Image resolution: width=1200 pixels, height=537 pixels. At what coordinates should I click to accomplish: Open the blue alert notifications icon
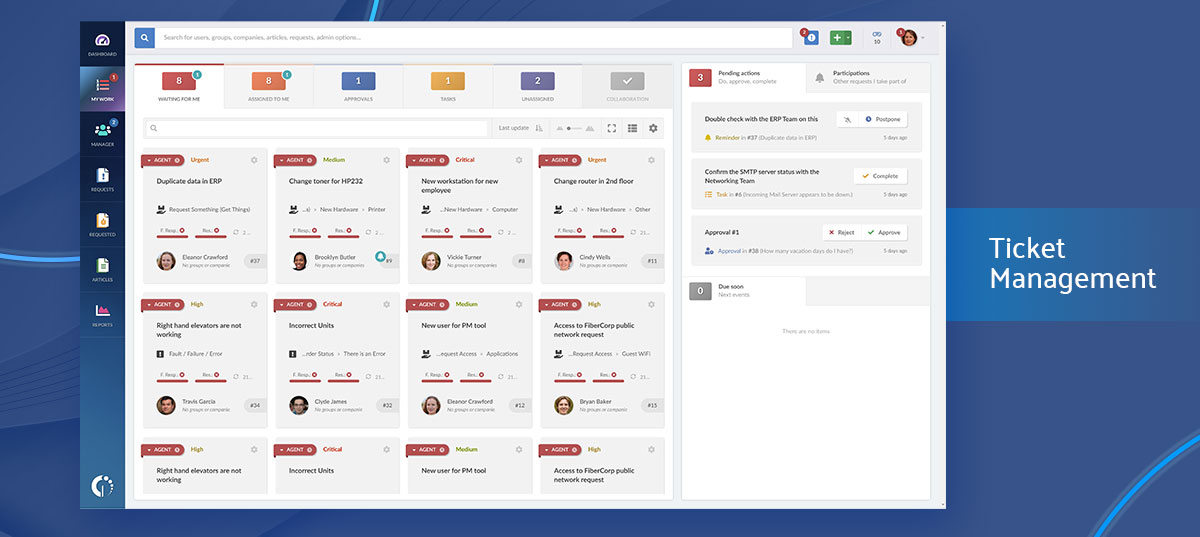(x=811, y=38)
